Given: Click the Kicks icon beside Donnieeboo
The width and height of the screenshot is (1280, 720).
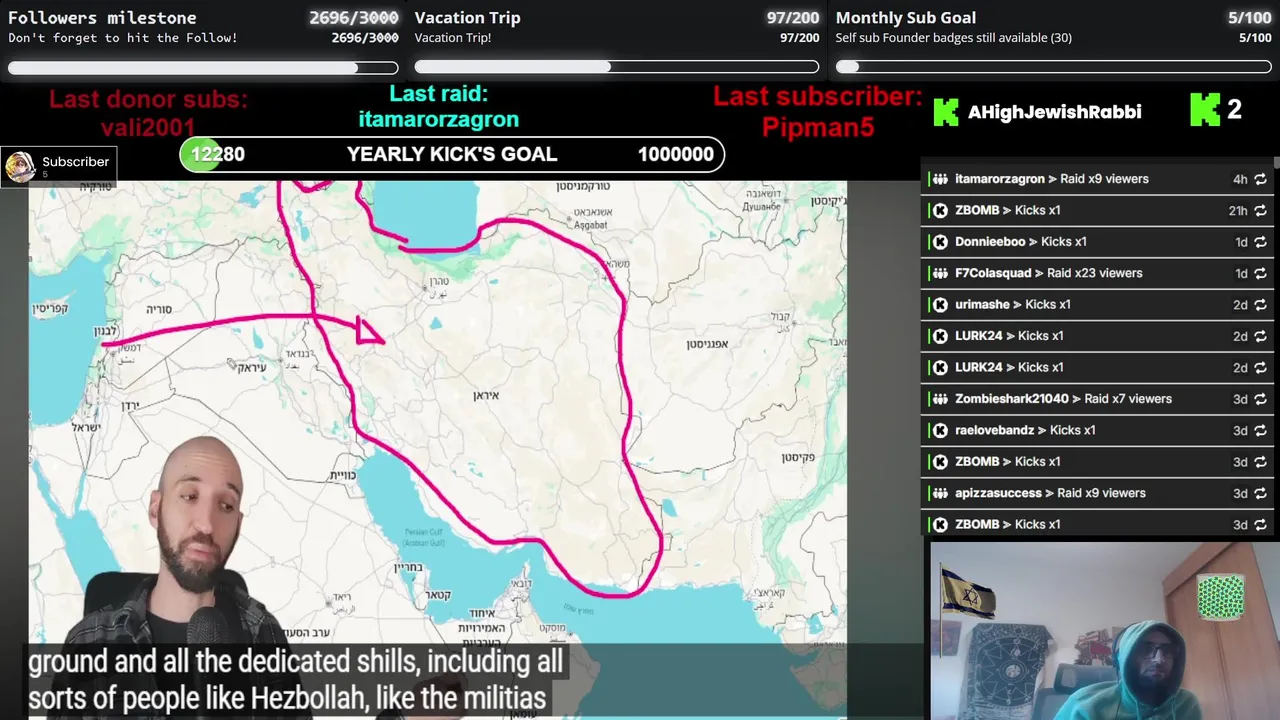Looking at the screenshot, I should 940,242.
